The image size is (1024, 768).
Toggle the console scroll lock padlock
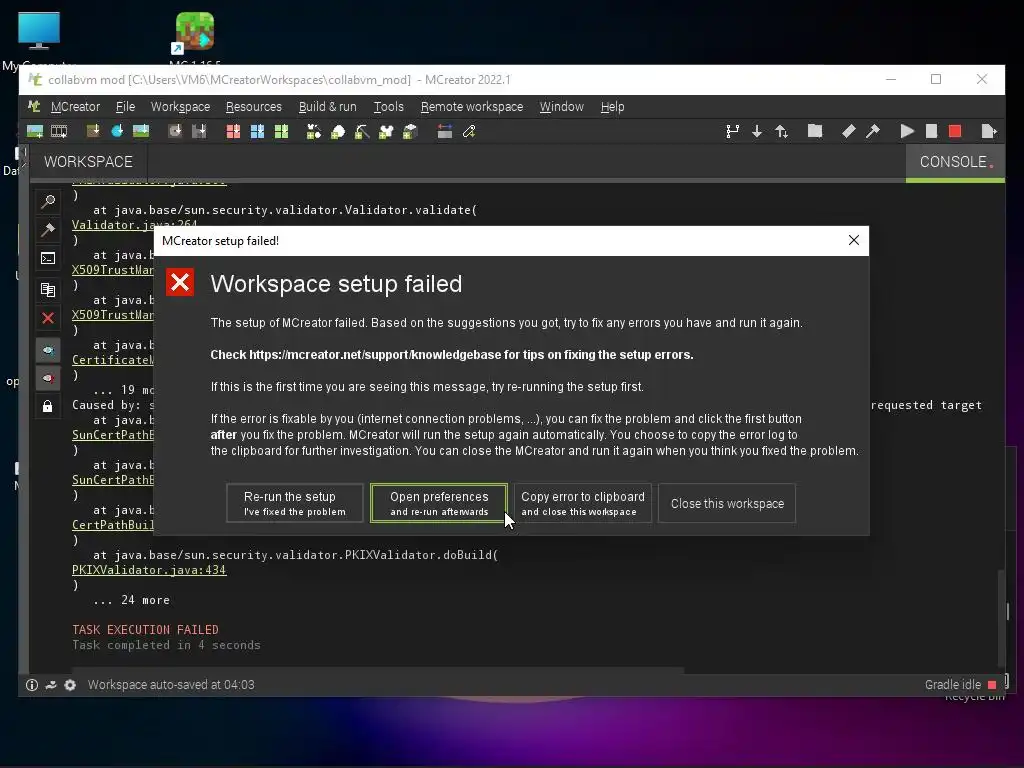(48, 406)
